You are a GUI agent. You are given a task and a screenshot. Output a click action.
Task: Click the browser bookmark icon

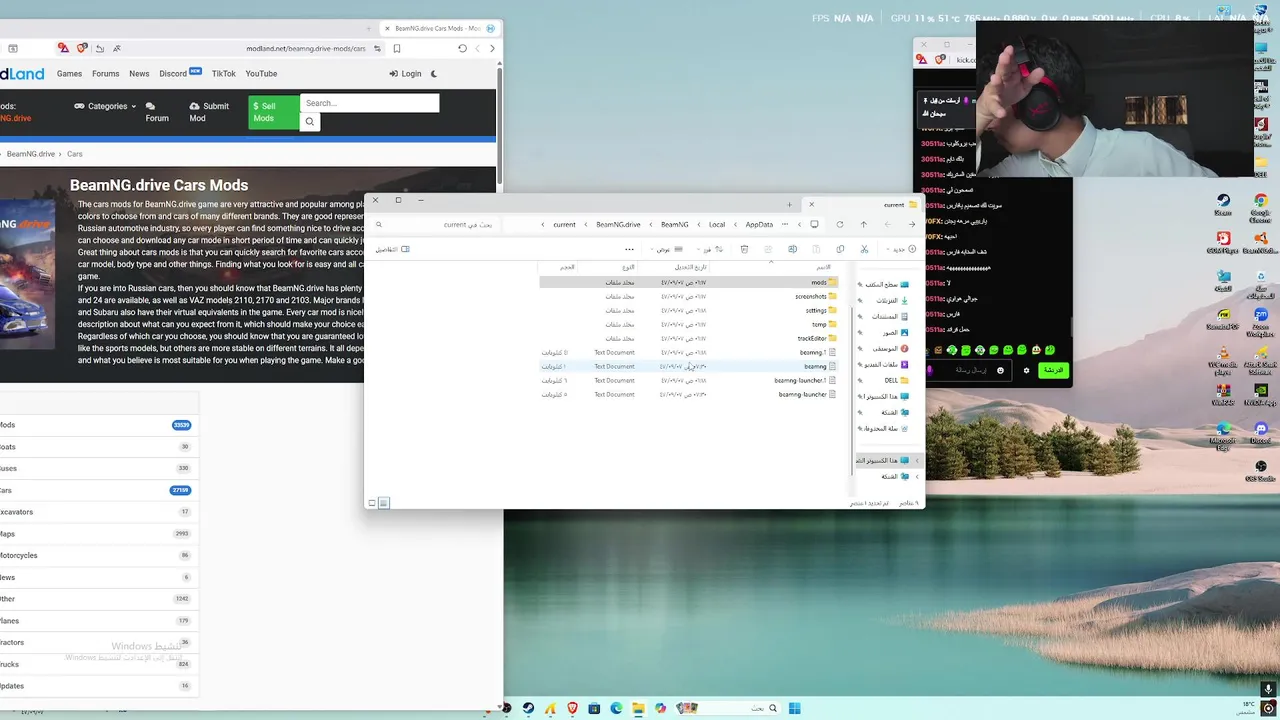coord(396,48)
